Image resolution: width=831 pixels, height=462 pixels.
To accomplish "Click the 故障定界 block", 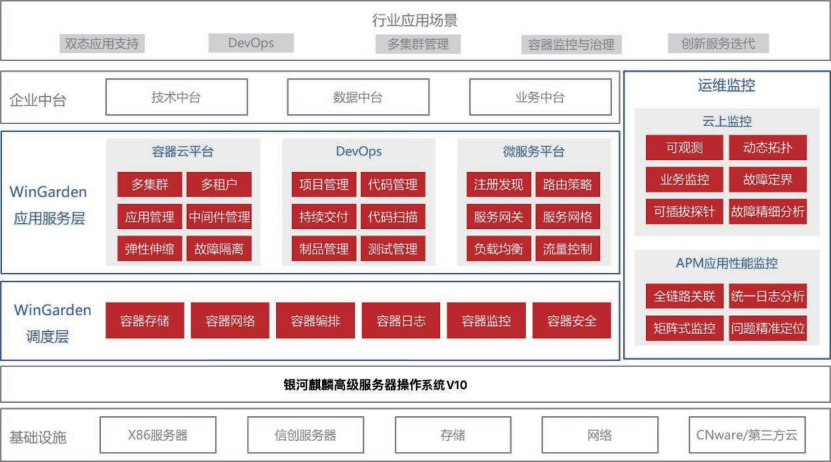I will (x=768, y=180).
